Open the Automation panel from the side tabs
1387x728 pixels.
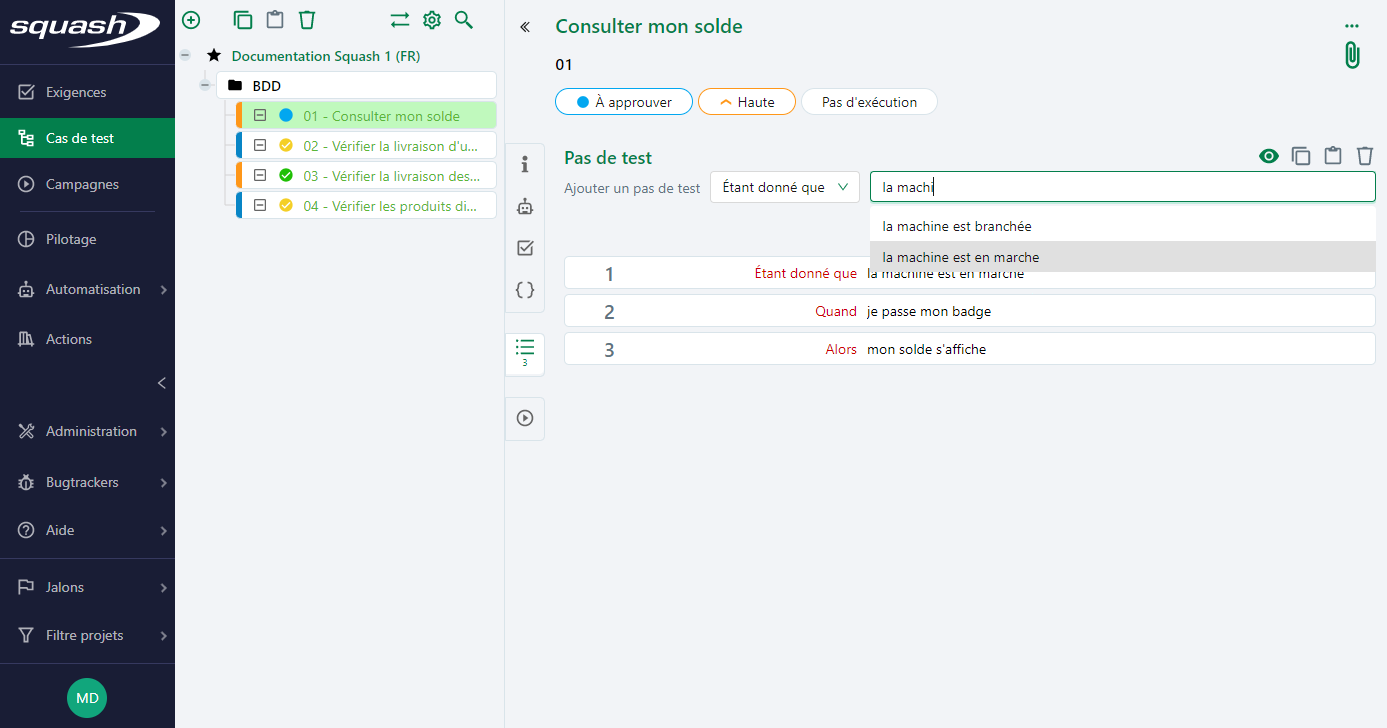click(525, 206)
